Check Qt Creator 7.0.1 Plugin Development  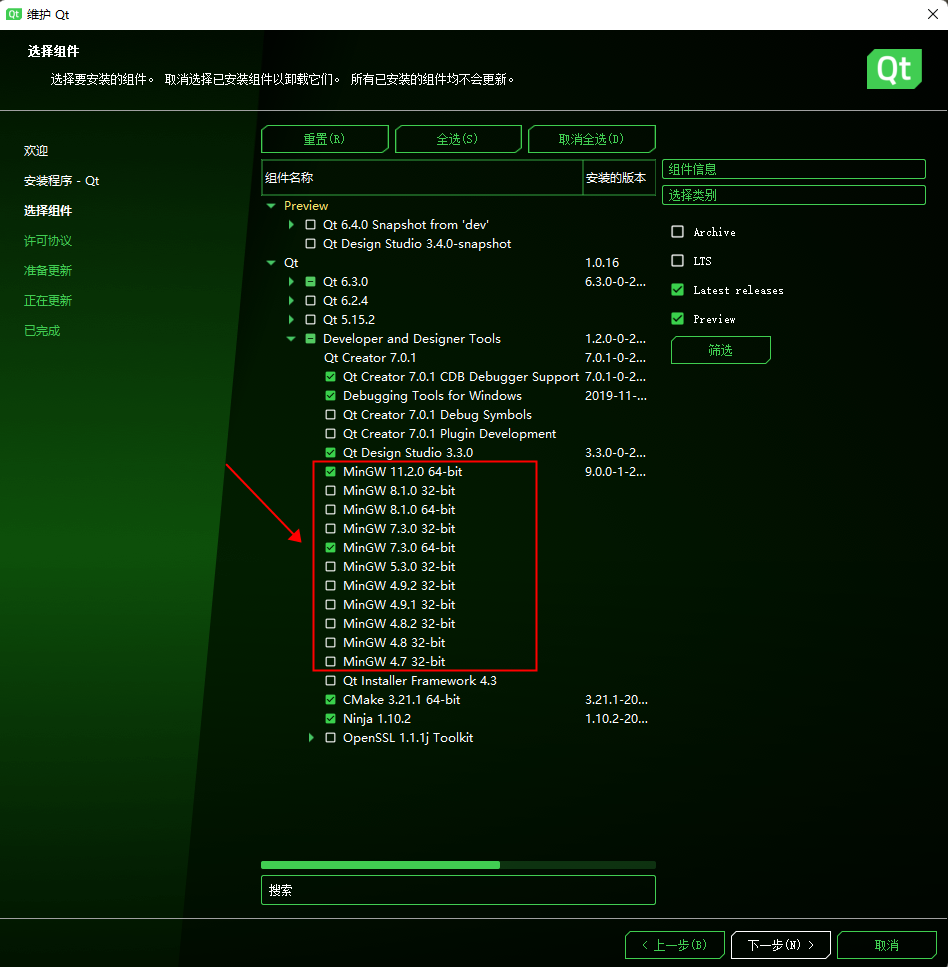click(x=331, y=434)
